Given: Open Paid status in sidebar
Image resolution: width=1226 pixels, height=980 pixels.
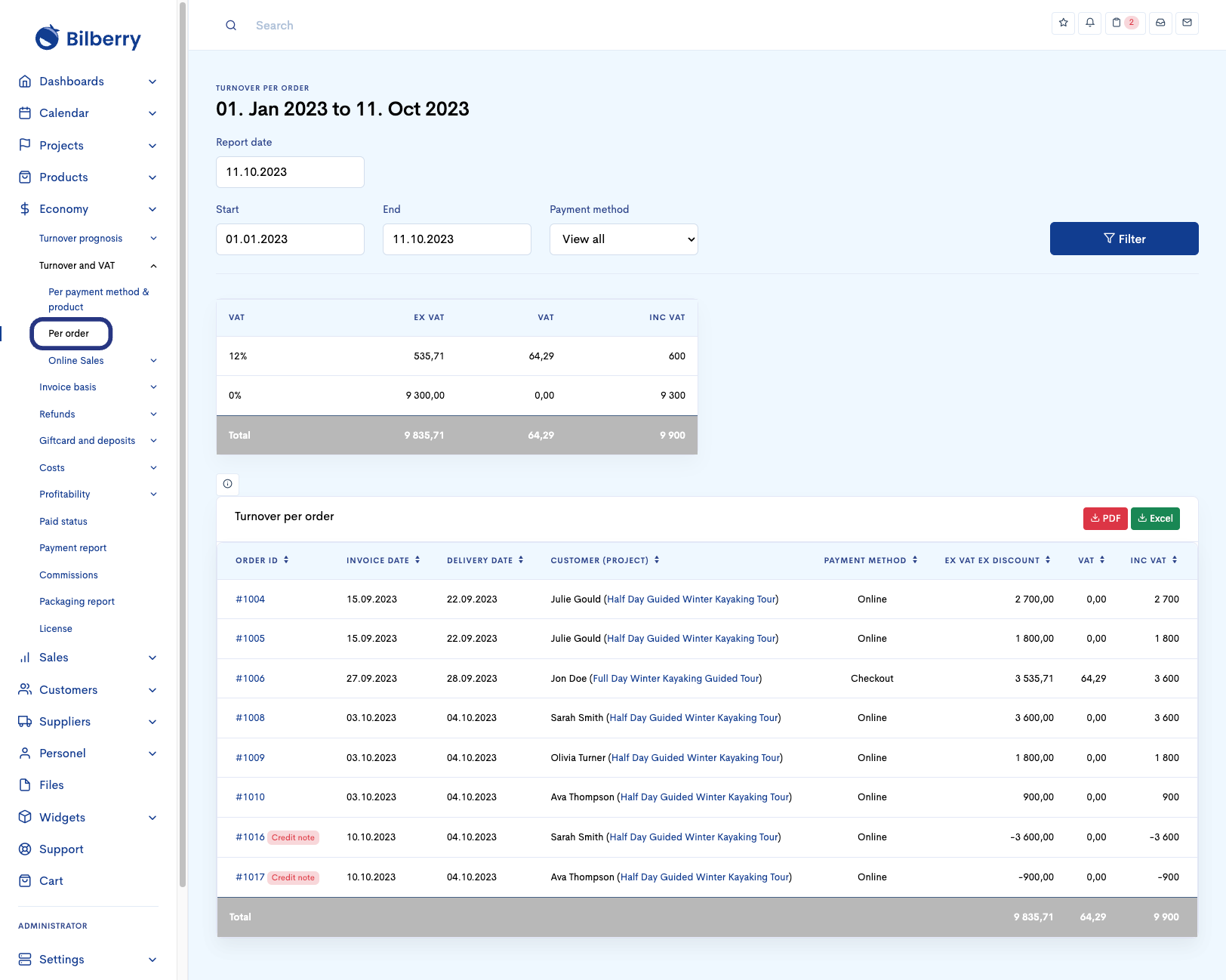Looking at the screenshot, I should coord(63,522).
